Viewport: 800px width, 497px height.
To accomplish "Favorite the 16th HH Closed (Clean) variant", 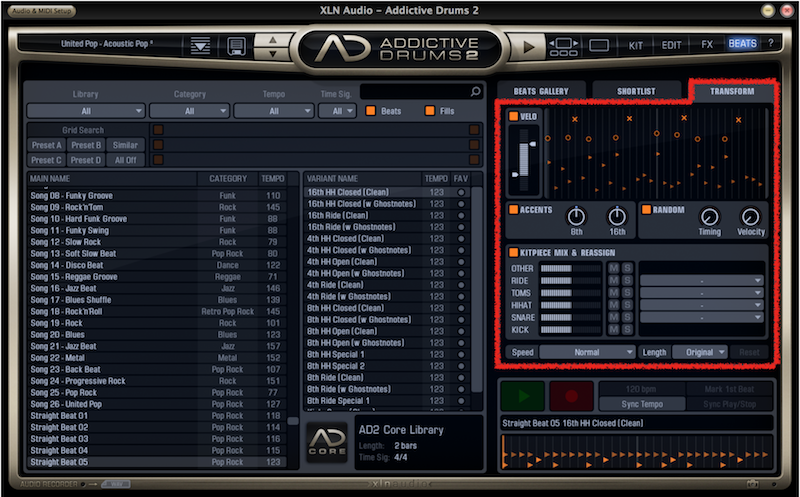I will 461,192.
